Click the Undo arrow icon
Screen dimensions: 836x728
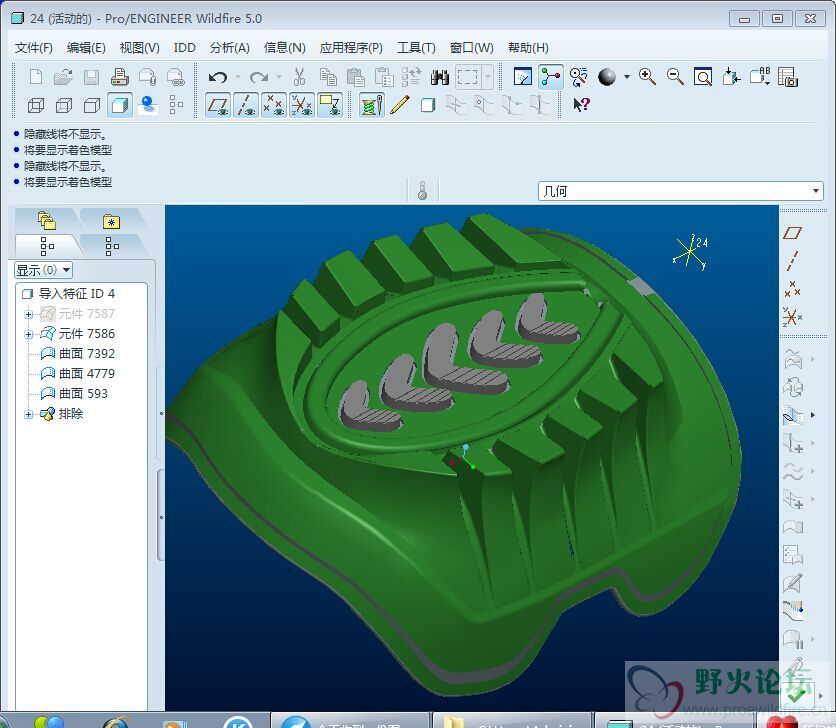pyautogui.click(x=218, y=77)
